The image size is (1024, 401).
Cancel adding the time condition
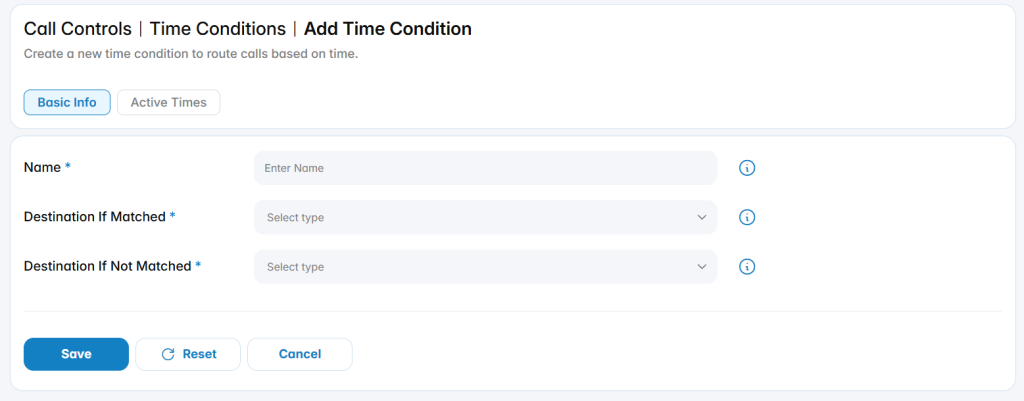300,354
